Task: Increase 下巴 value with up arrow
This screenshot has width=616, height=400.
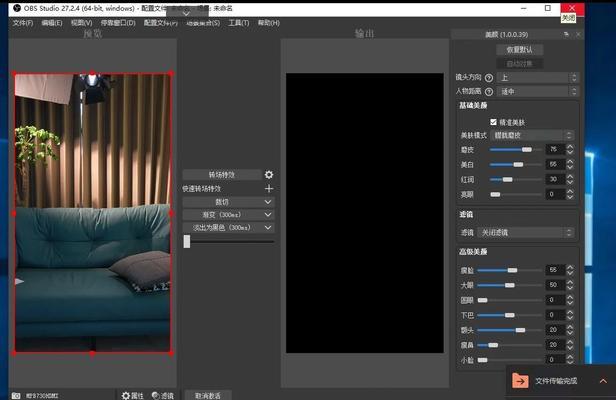Action: pos(570,312)
